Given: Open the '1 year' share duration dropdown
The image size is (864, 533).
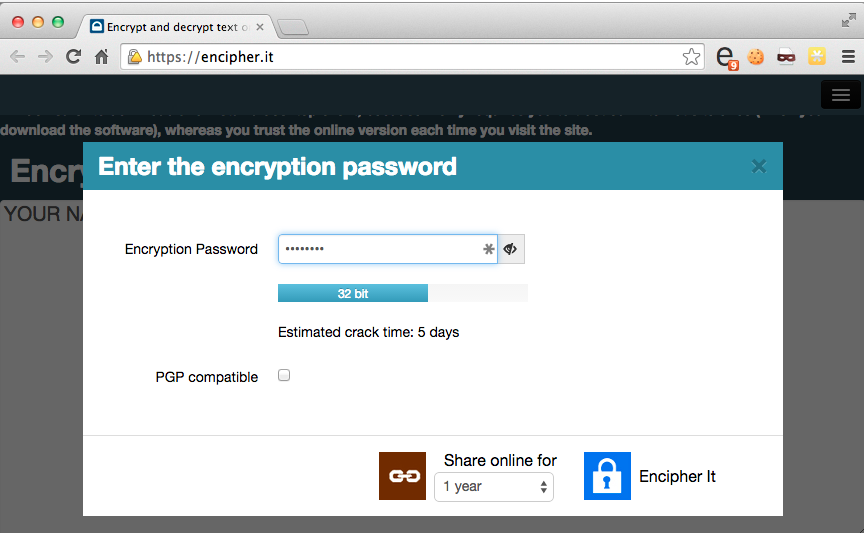Looking at the screenshot, I should point(494,487).
